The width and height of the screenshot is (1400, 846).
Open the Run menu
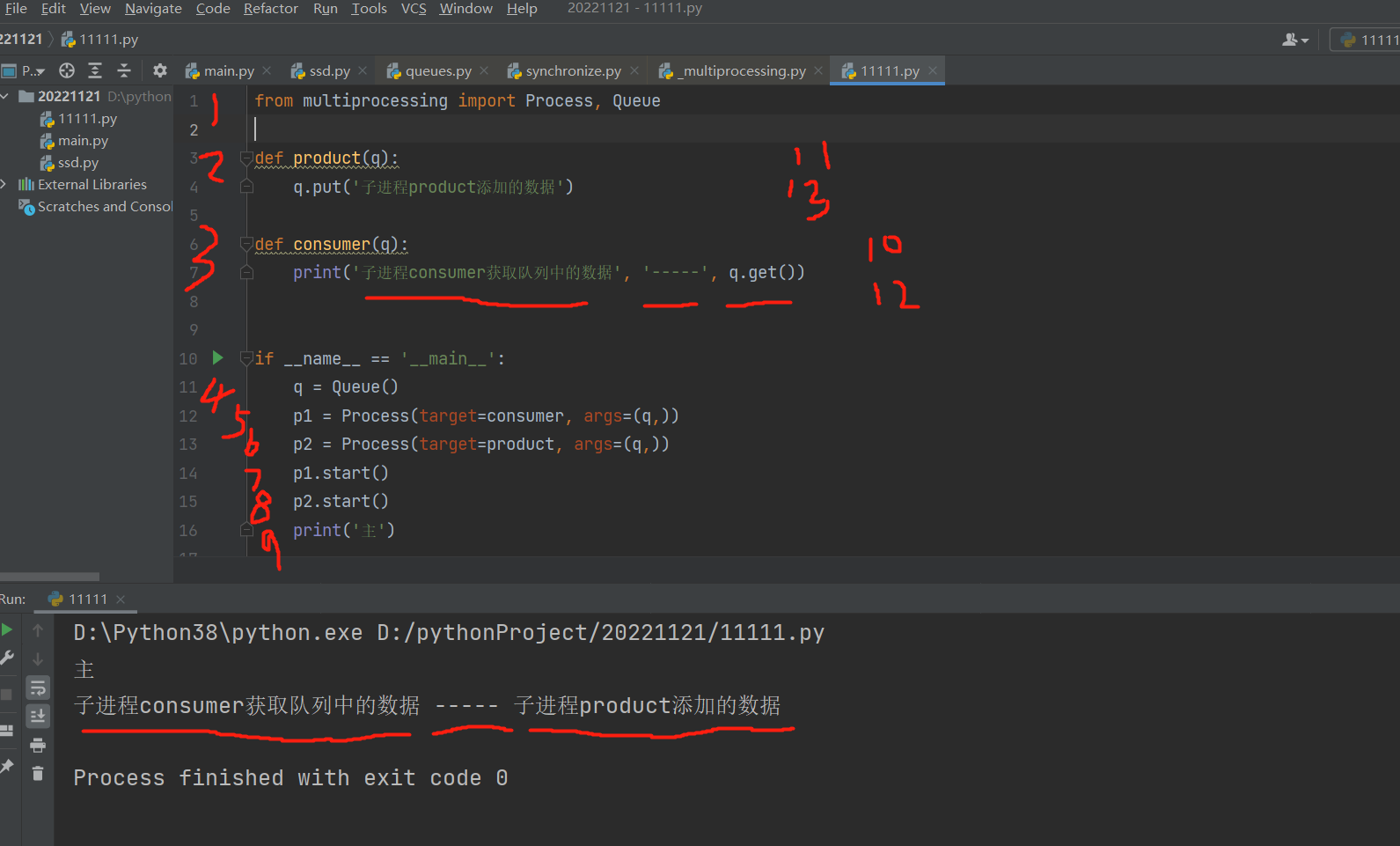coord(326,9)
